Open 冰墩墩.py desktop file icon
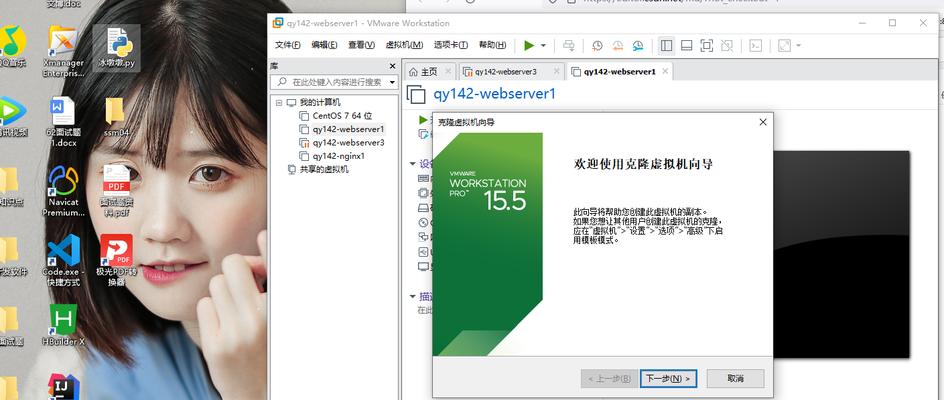This screenshot has width=944, height=400. pos(117,48)
